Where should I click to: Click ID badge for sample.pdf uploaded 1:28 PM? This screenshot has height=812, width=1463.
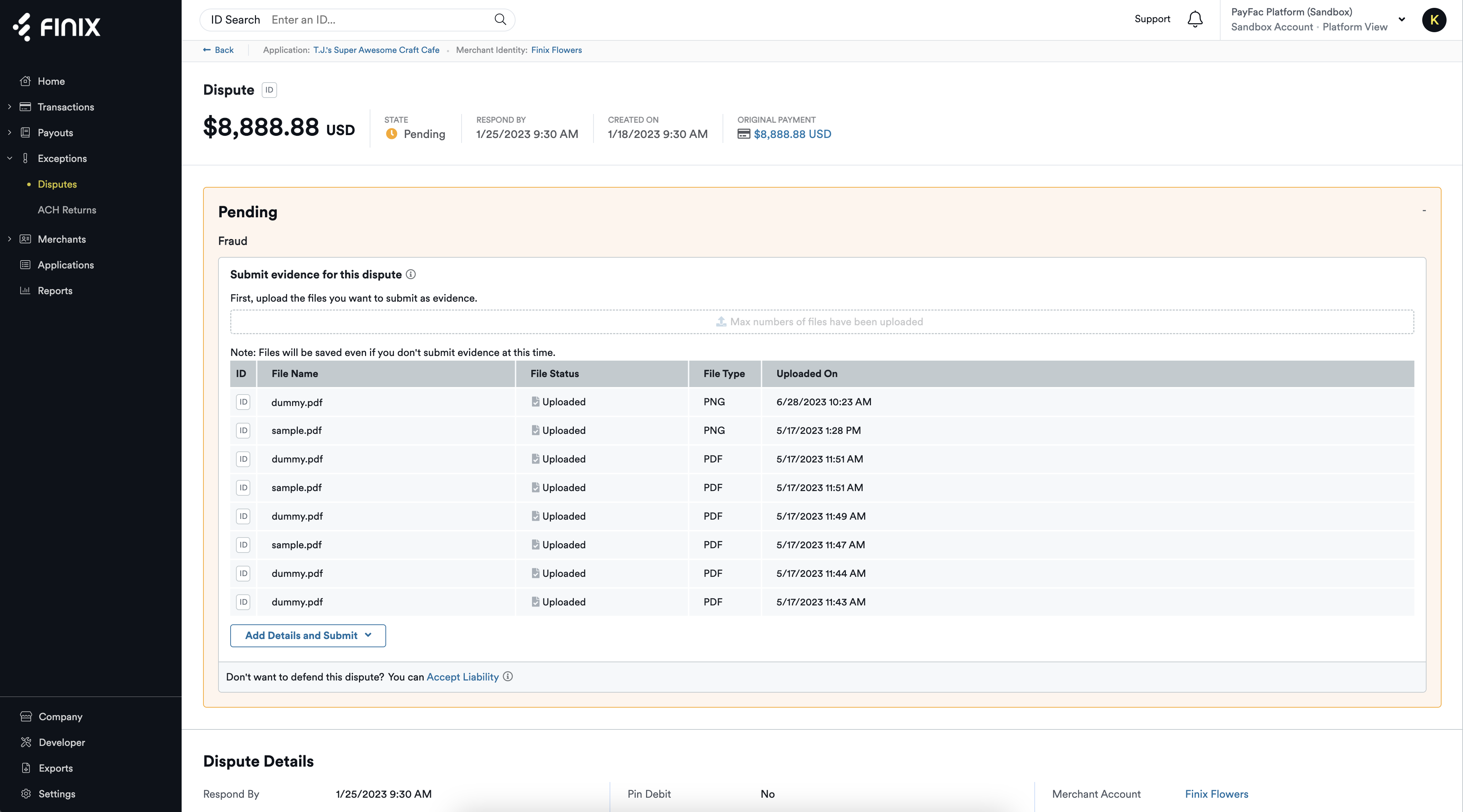243,430
